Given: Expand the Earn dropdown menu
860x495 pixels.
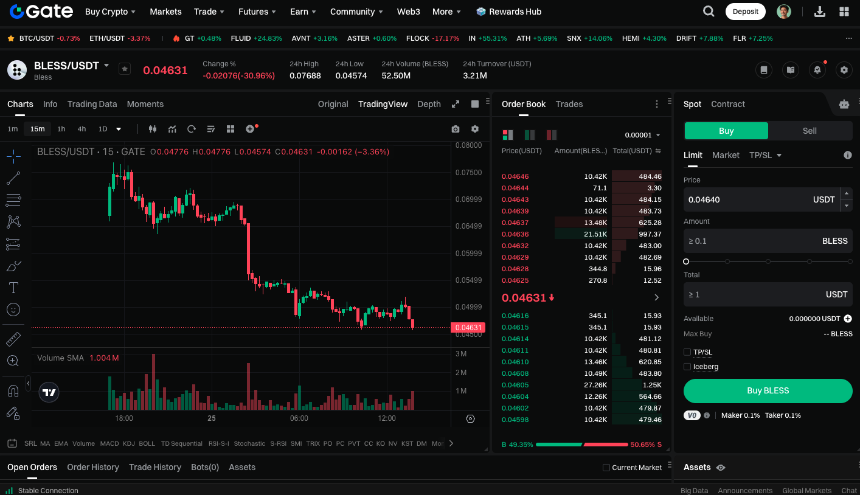Looking at the screenshot, I should point(303,12).
